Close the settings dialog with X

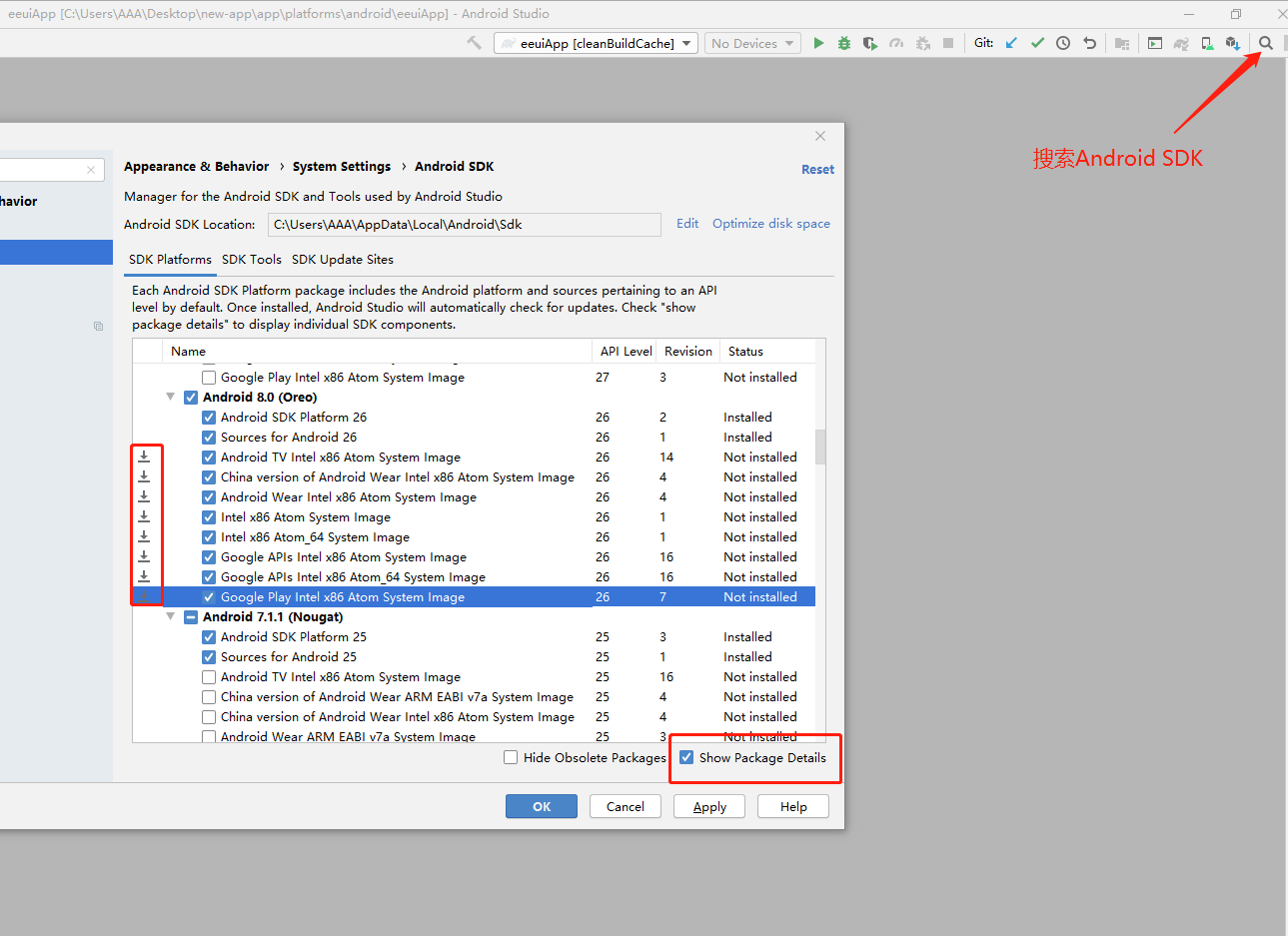tap(820, 136)
